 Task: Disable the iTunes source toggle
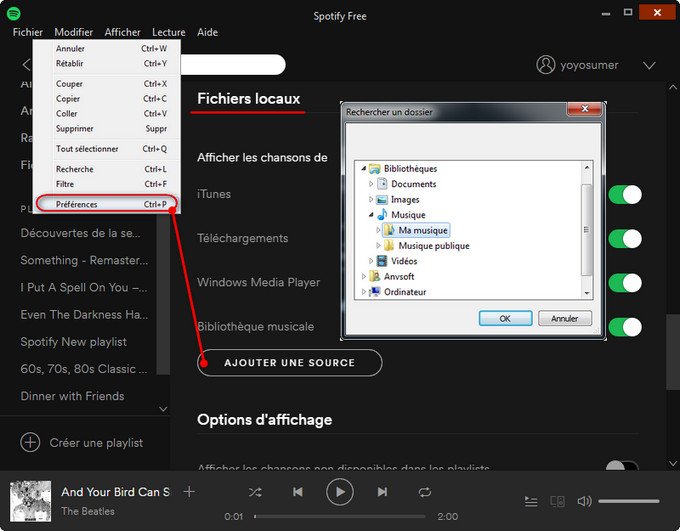pos(624,194)
